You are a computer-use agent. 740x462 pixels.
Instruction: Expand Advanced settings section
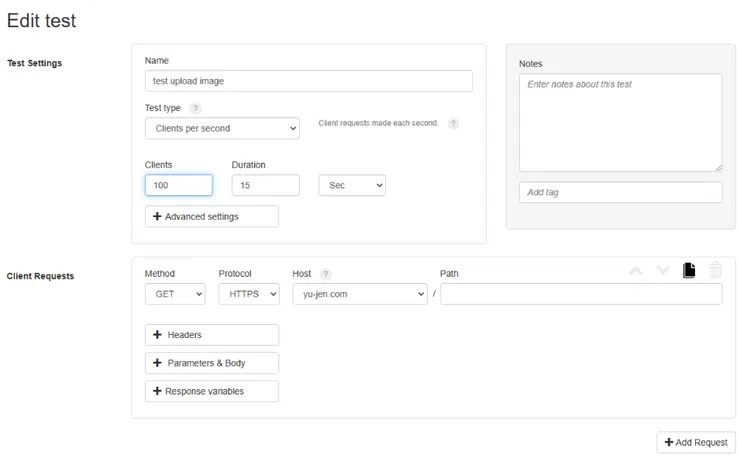coord(212,216)
